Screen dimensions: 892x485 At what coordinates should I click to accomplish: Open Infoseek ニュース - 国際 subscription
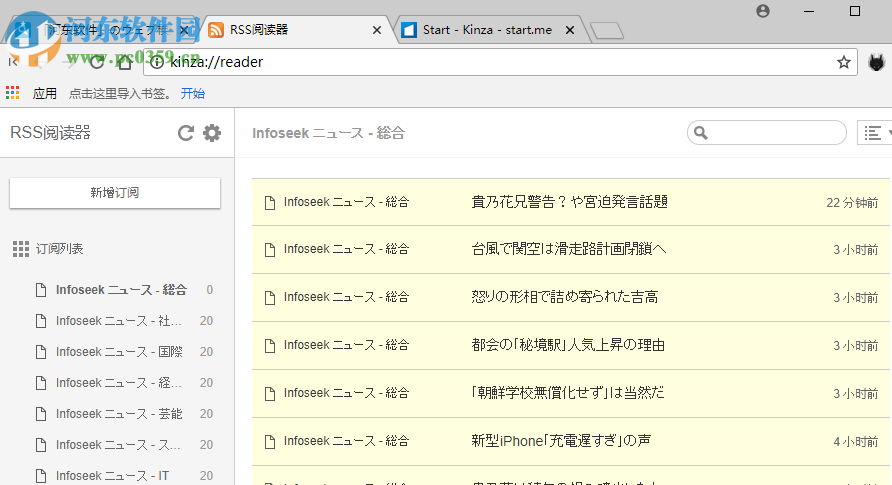pyautogui.click(x=119, y=352)
